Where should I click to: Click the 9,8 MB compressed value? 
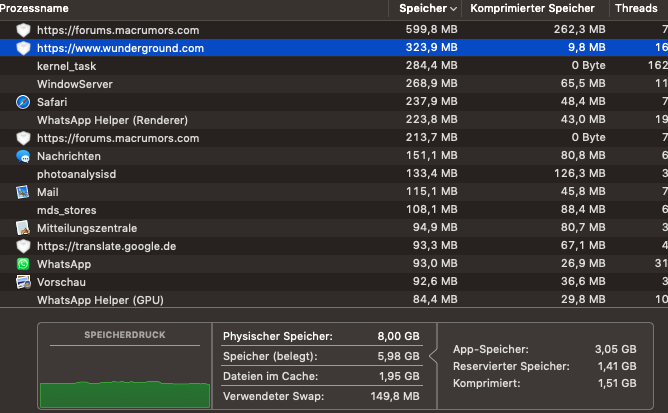(587, 47)
